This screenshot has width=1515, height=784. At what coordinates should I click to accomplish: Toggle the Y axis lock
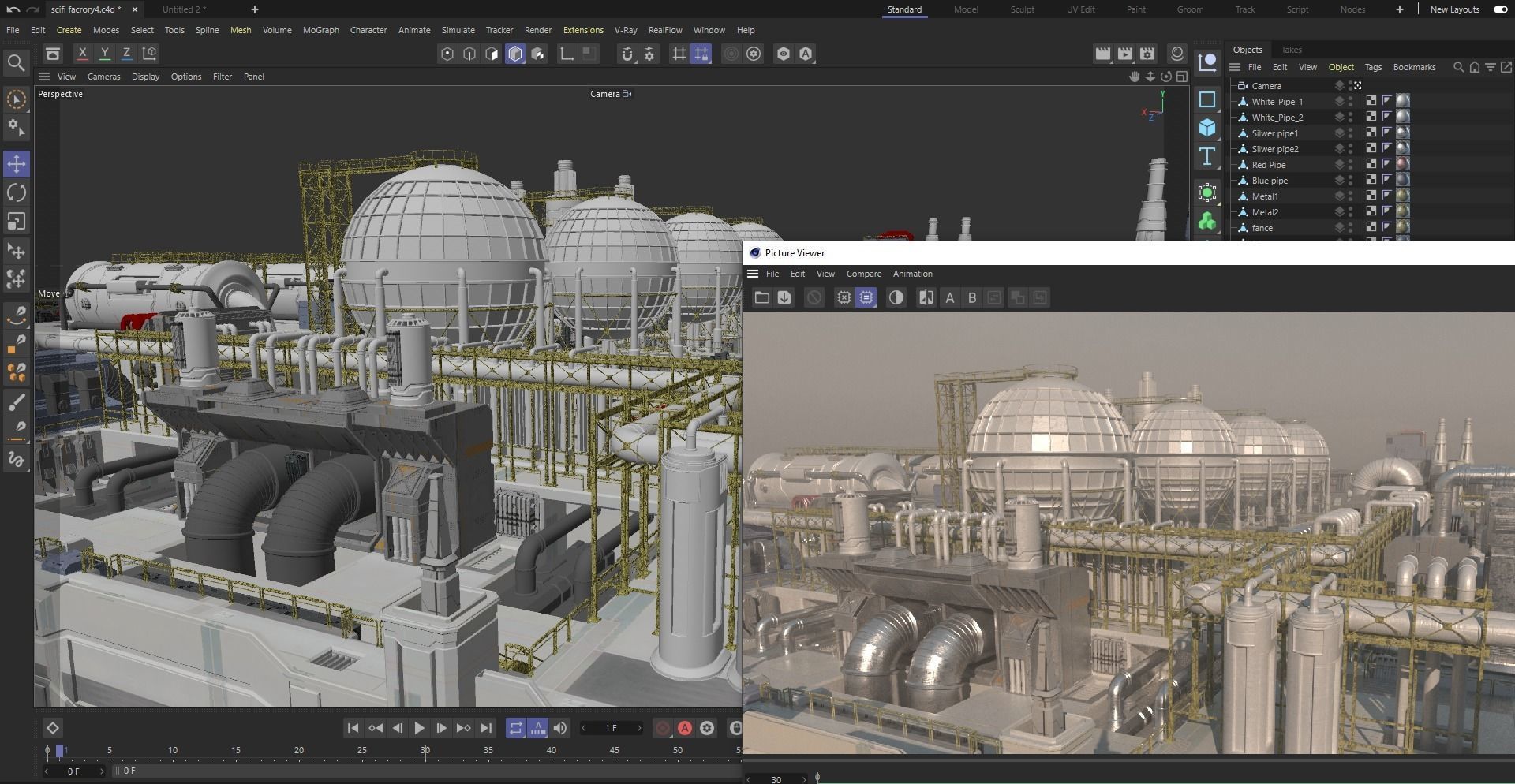(x=104, y=54)
